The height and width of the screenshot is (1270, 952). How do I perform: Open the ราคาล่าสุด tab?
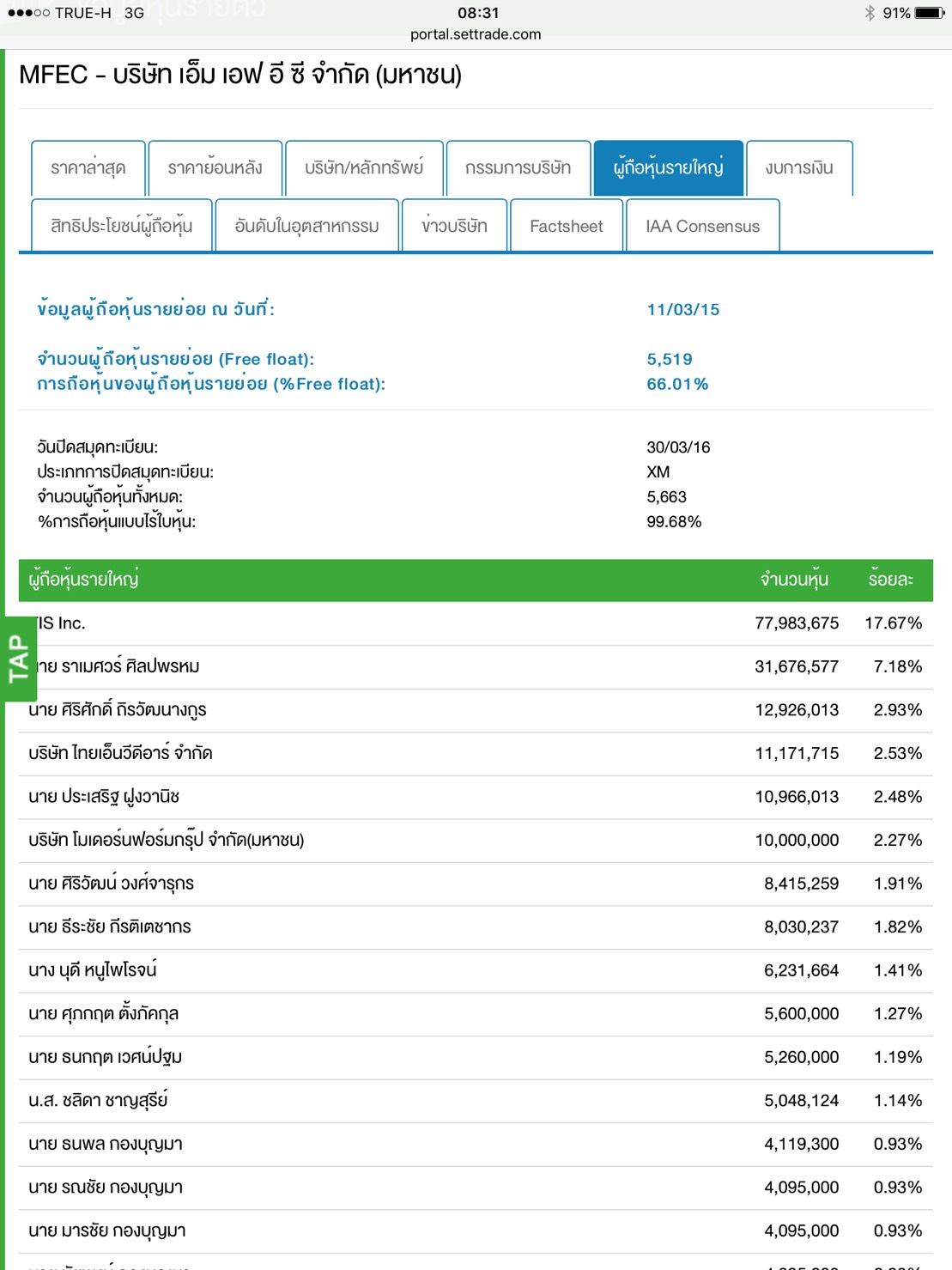tap(88, 168)
